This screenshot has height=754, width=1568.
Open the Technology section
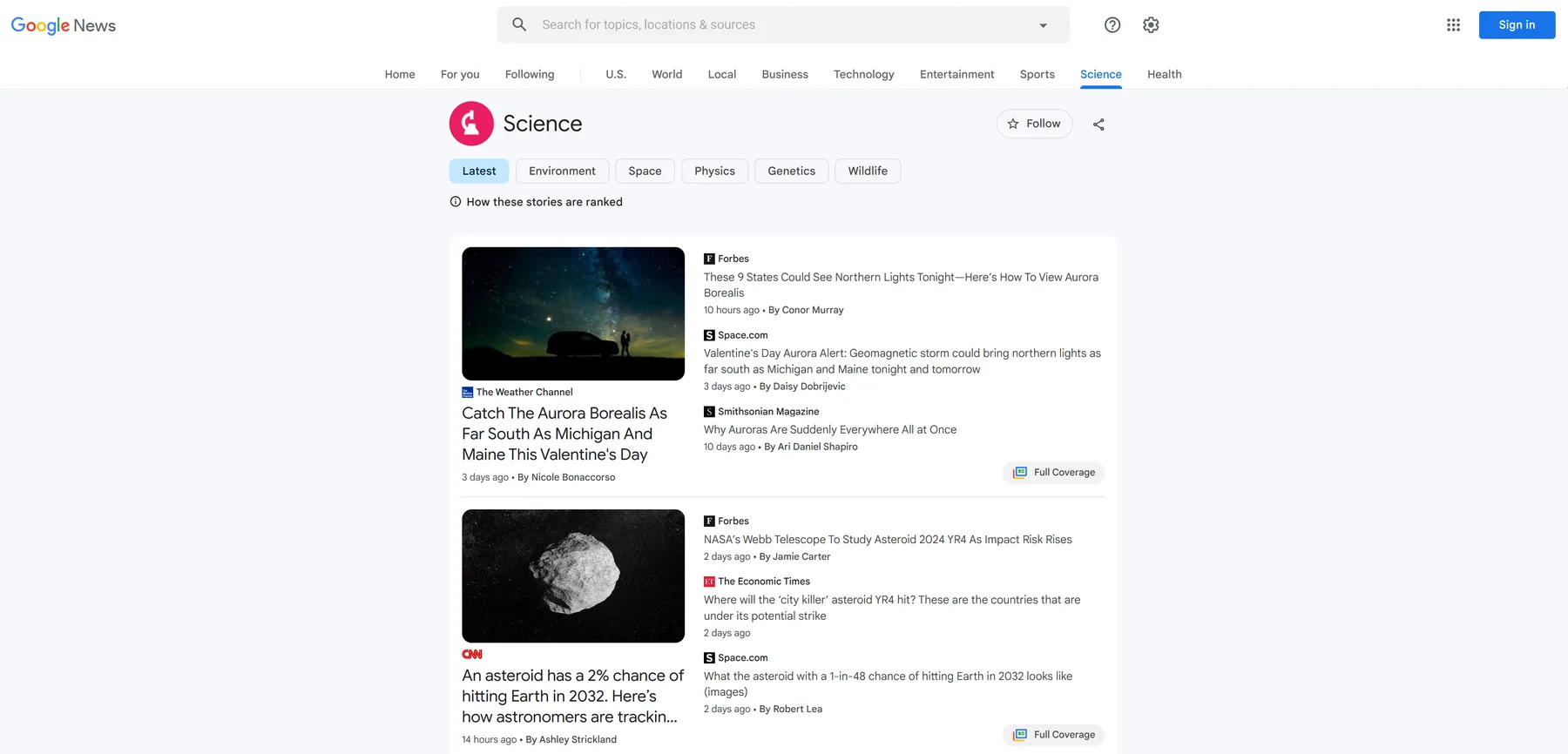864,74
